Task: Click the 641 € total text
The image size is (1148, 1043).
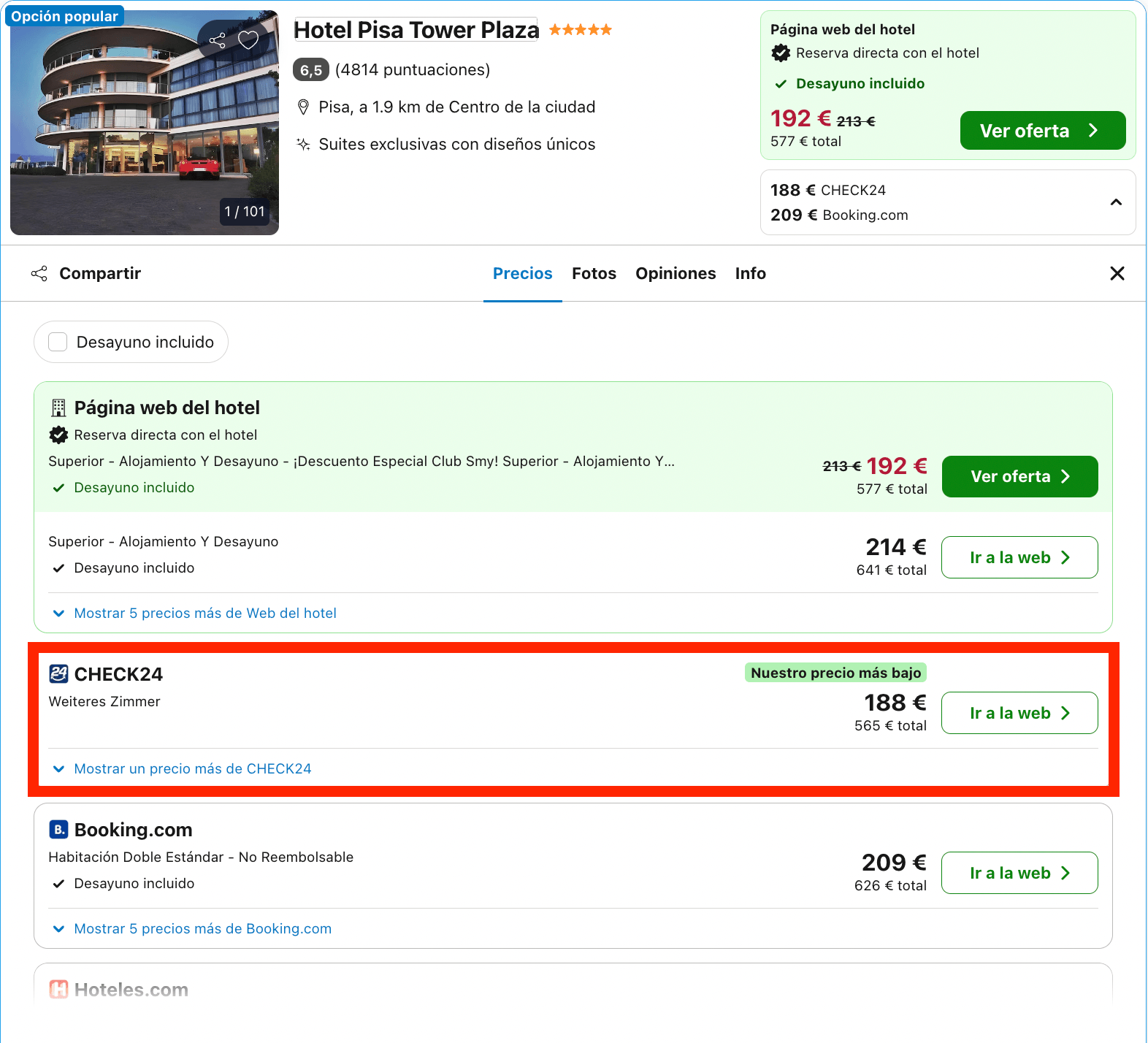Action: click(x=891, y=570)
